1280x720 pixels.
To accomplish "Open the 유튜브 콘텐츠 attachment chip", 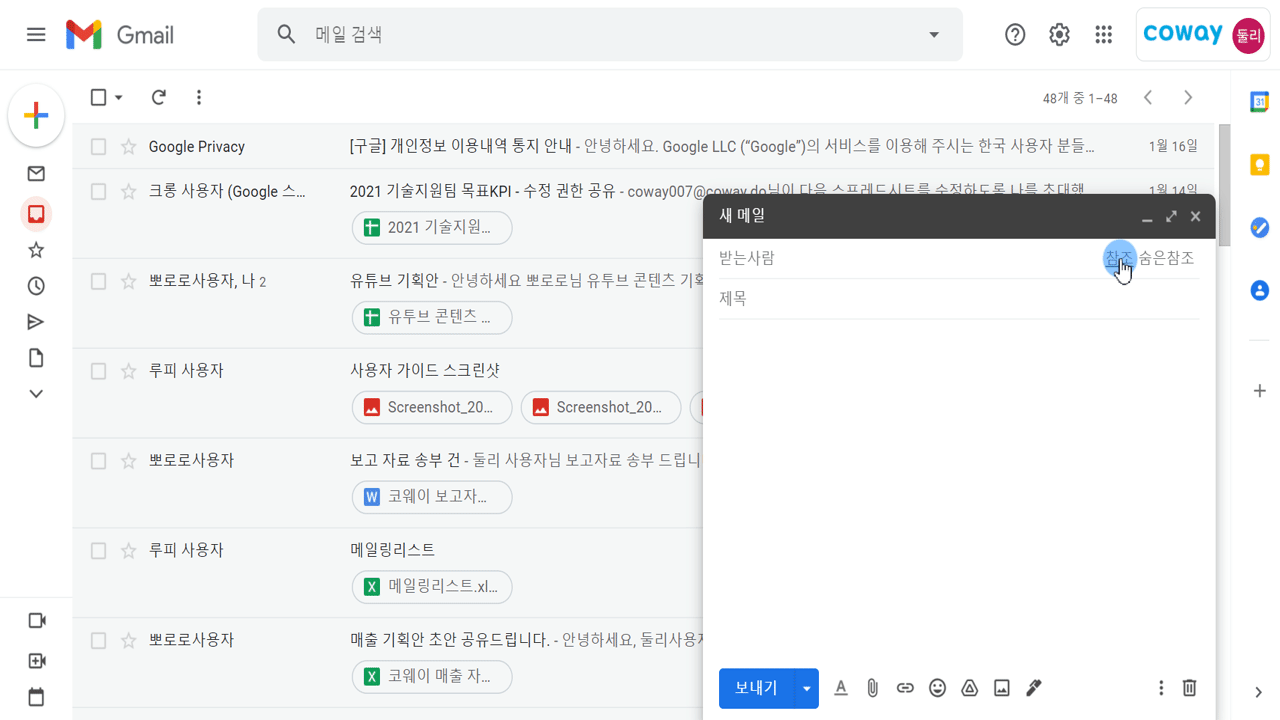I will 432,318.
